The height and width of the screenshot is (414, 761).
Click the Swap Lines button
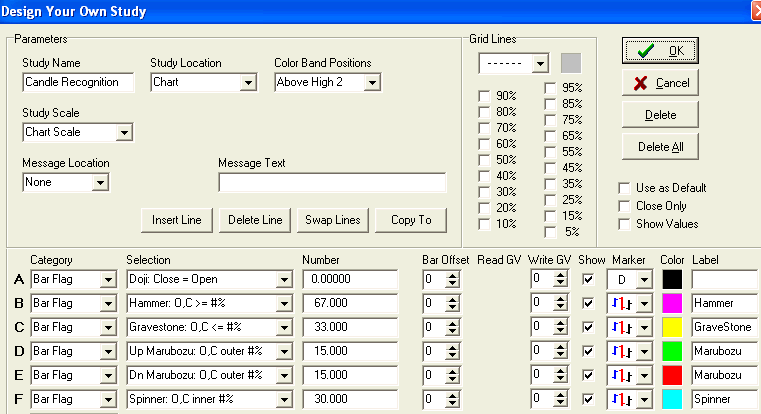(334, 220)
